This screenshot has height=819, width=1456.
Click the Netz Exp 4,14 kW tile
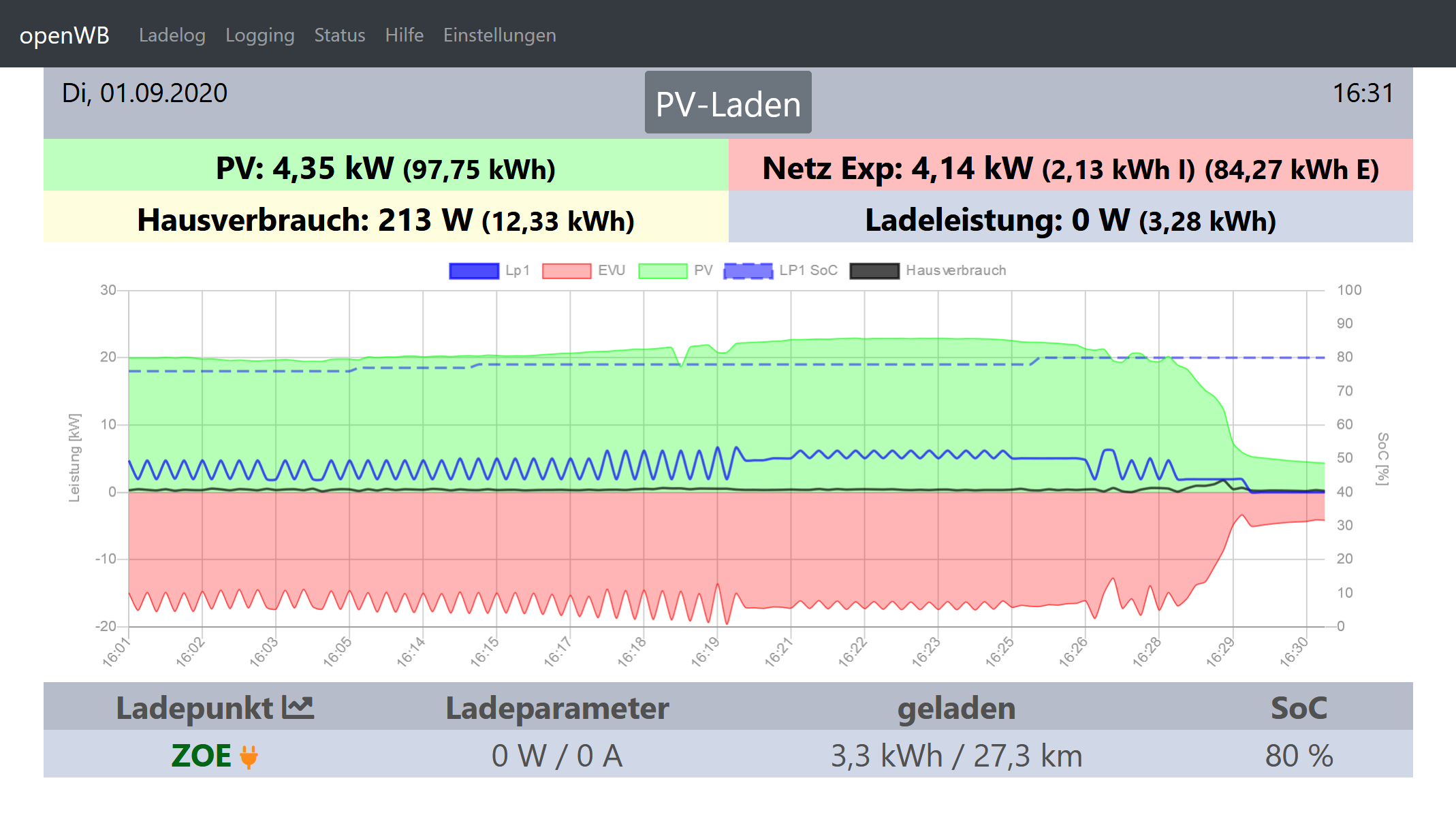point(1071,166)
